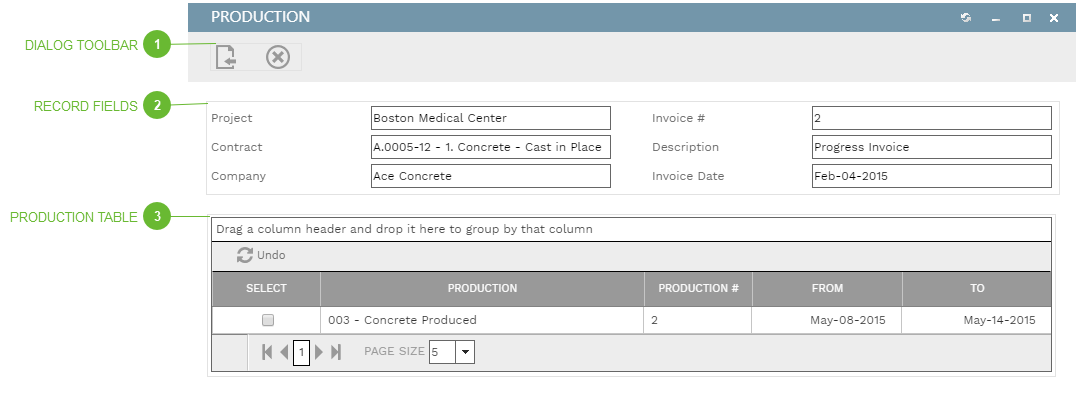This screenshot has height=398, width=1079.
Task: Click the Project field Boston Medical Center
Action: [x=491, y=118]
